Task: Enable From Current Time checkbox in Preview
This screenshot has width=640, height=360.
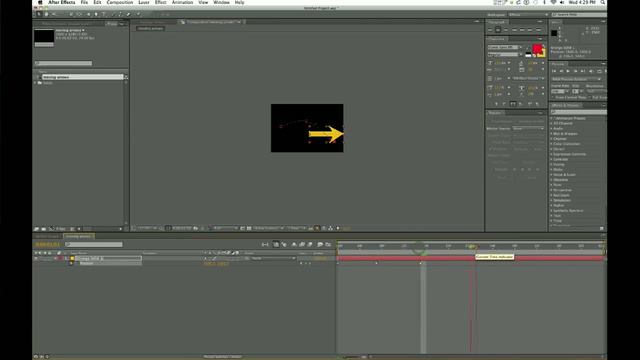Action: pyautogui.click(x=553, y=98)
